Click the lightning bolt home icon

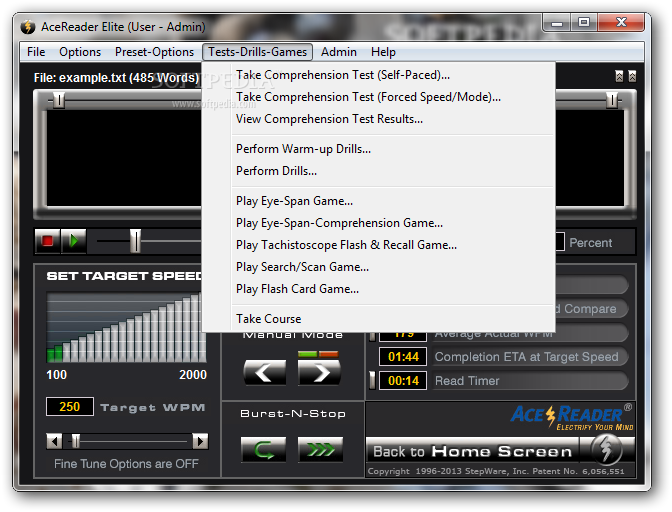click(x=606, y=449)
